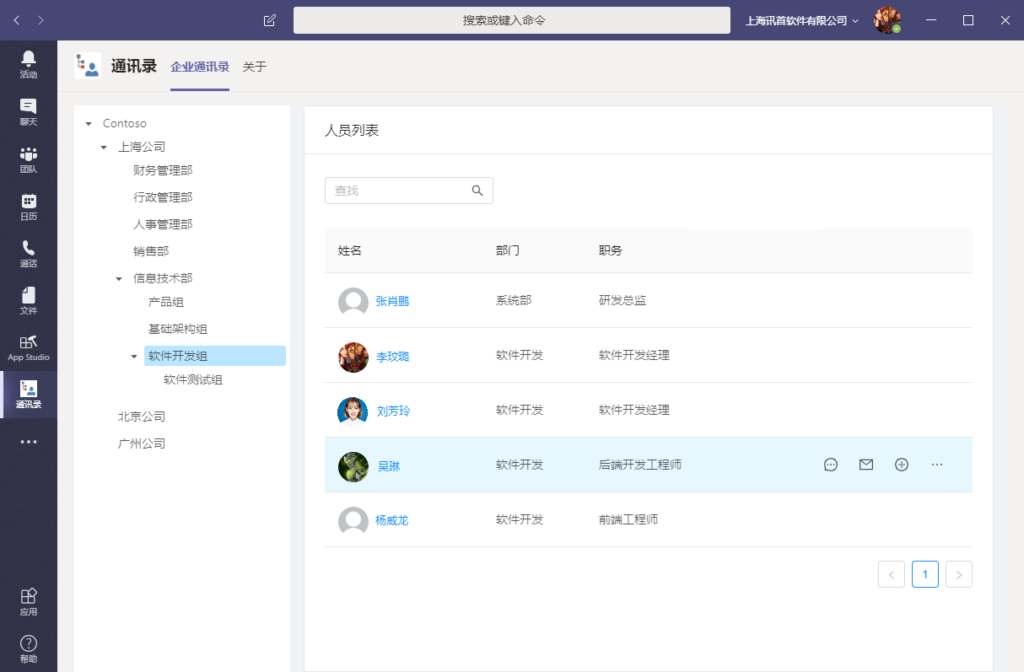Select page 1 in pagination
This screenshot has width=1024, height=672.
click(925, 574)
